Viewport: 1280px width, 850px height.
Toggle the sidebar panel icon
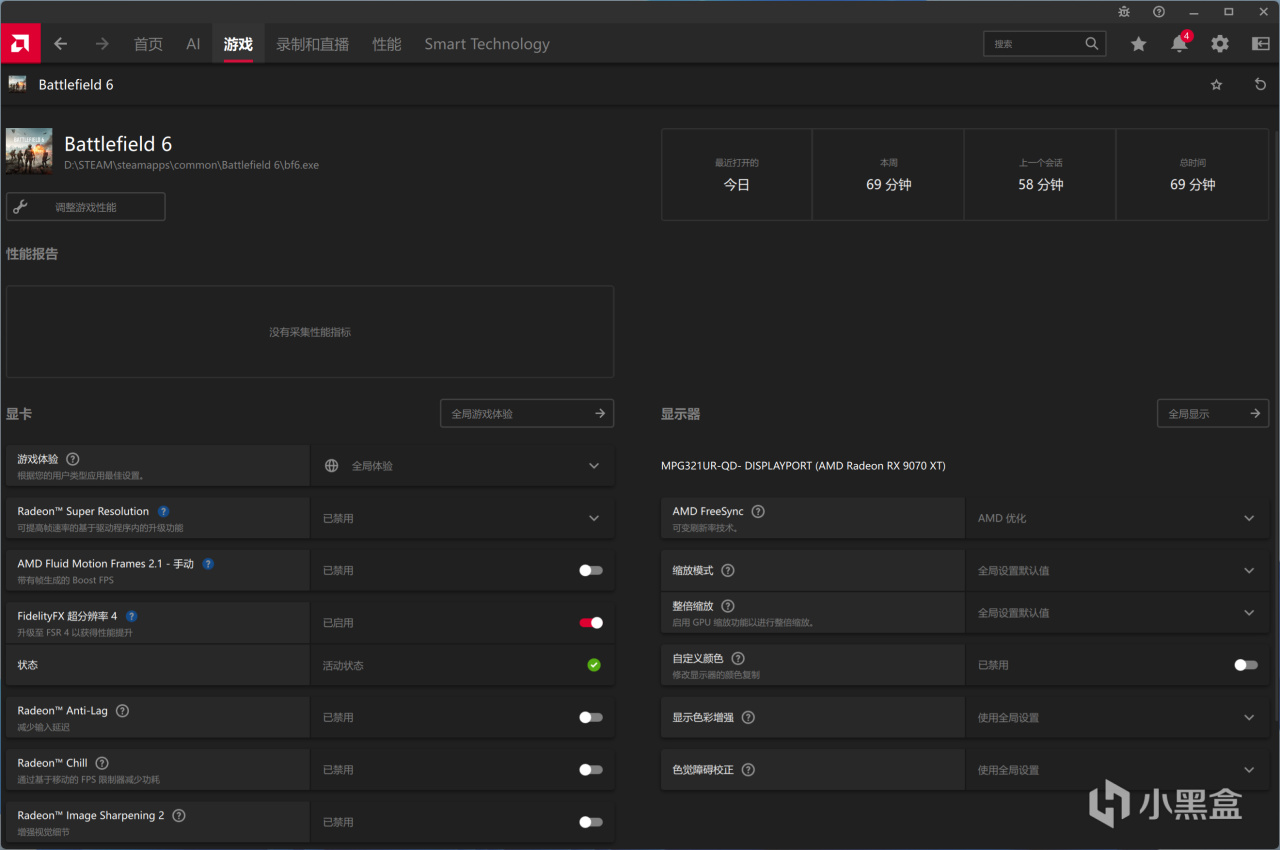click(x=1260, y=44)
